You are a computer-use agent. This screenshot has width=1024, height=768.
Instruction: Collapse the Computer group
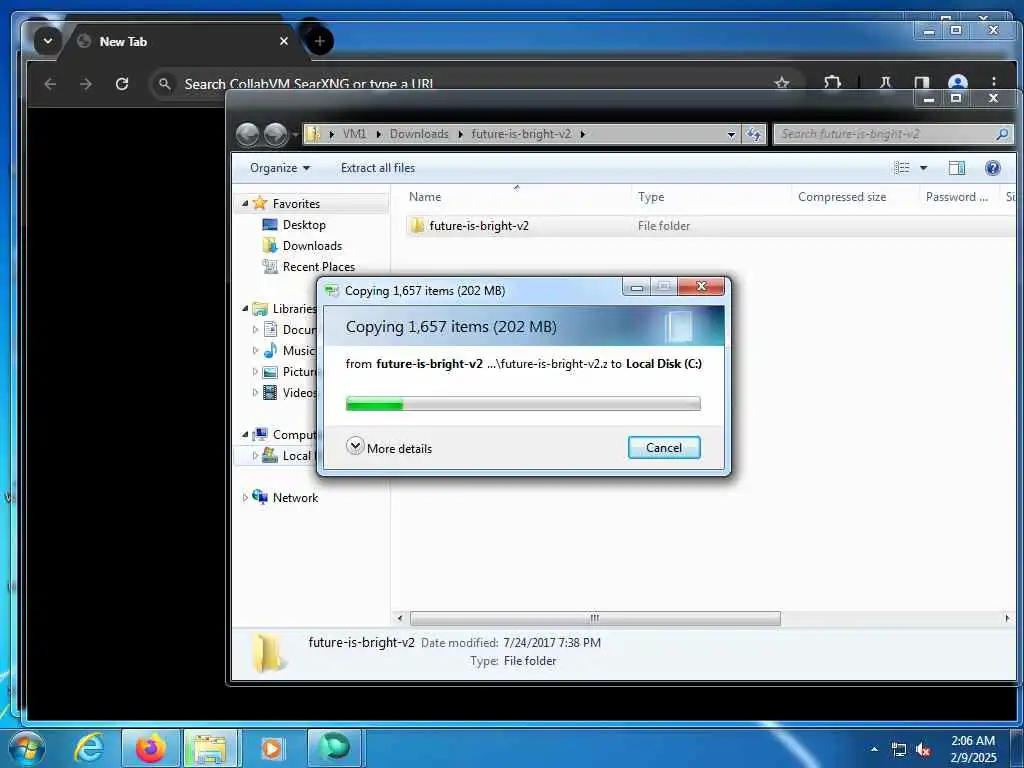click(245, 434)
